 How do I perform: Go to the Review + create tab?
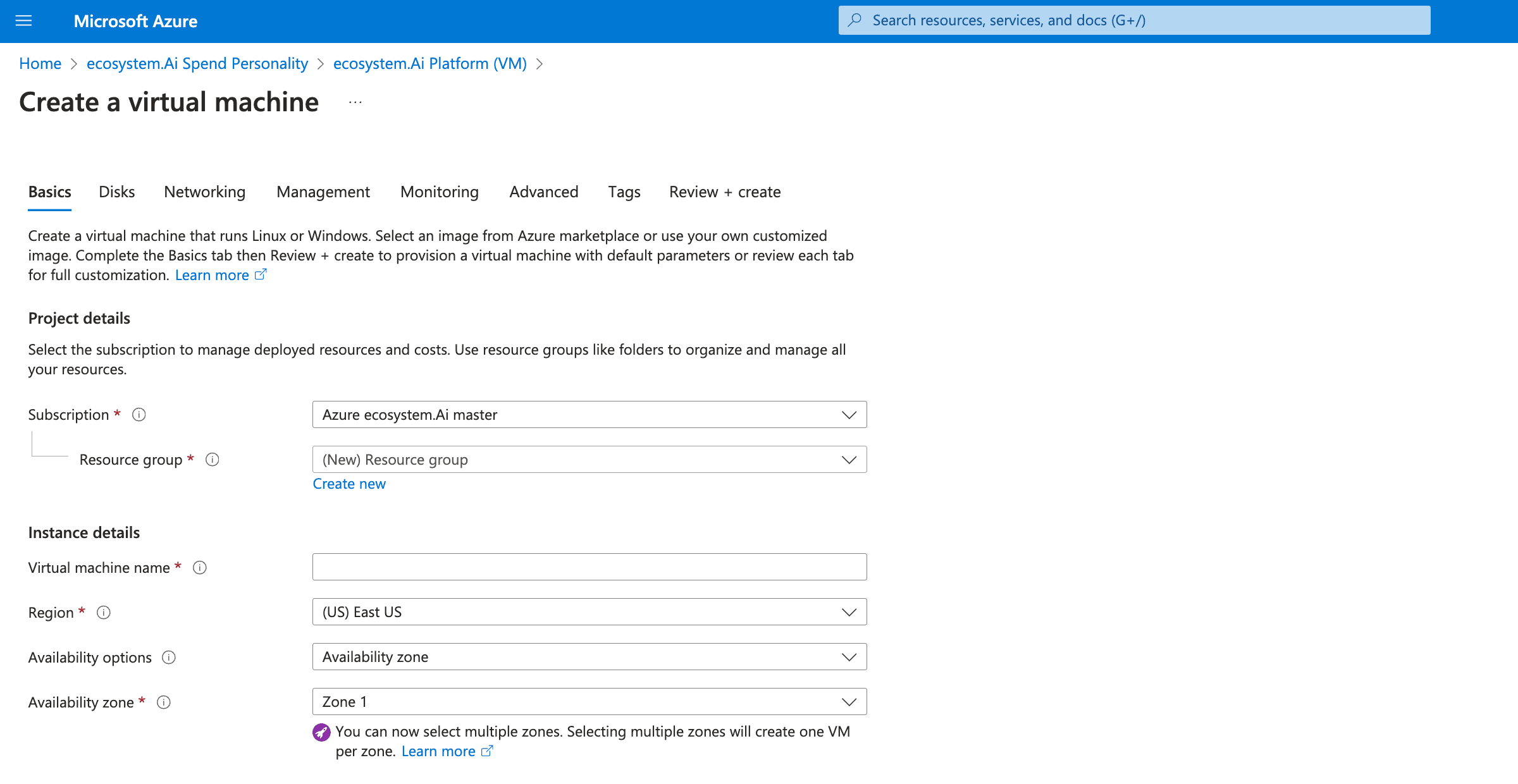coord(725,192)
